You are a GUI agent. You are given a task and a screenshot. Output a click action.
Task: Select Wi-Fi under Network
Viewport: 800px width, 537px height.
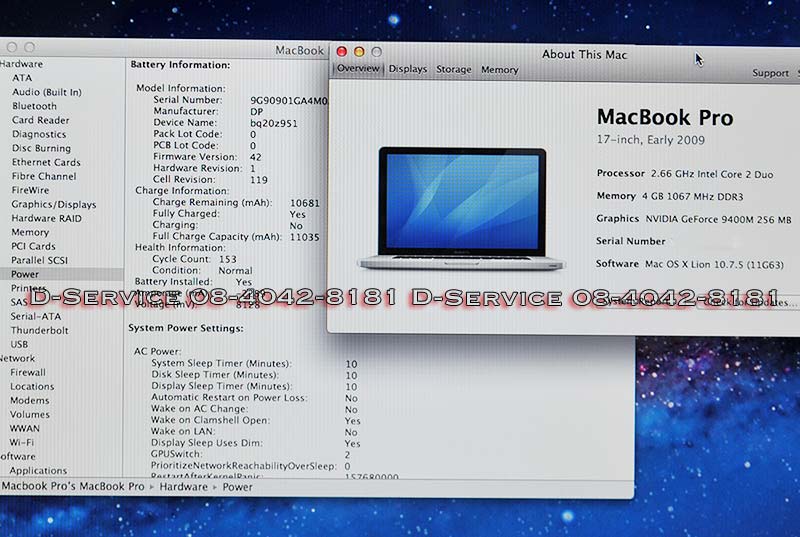click(x=24, y=442)
